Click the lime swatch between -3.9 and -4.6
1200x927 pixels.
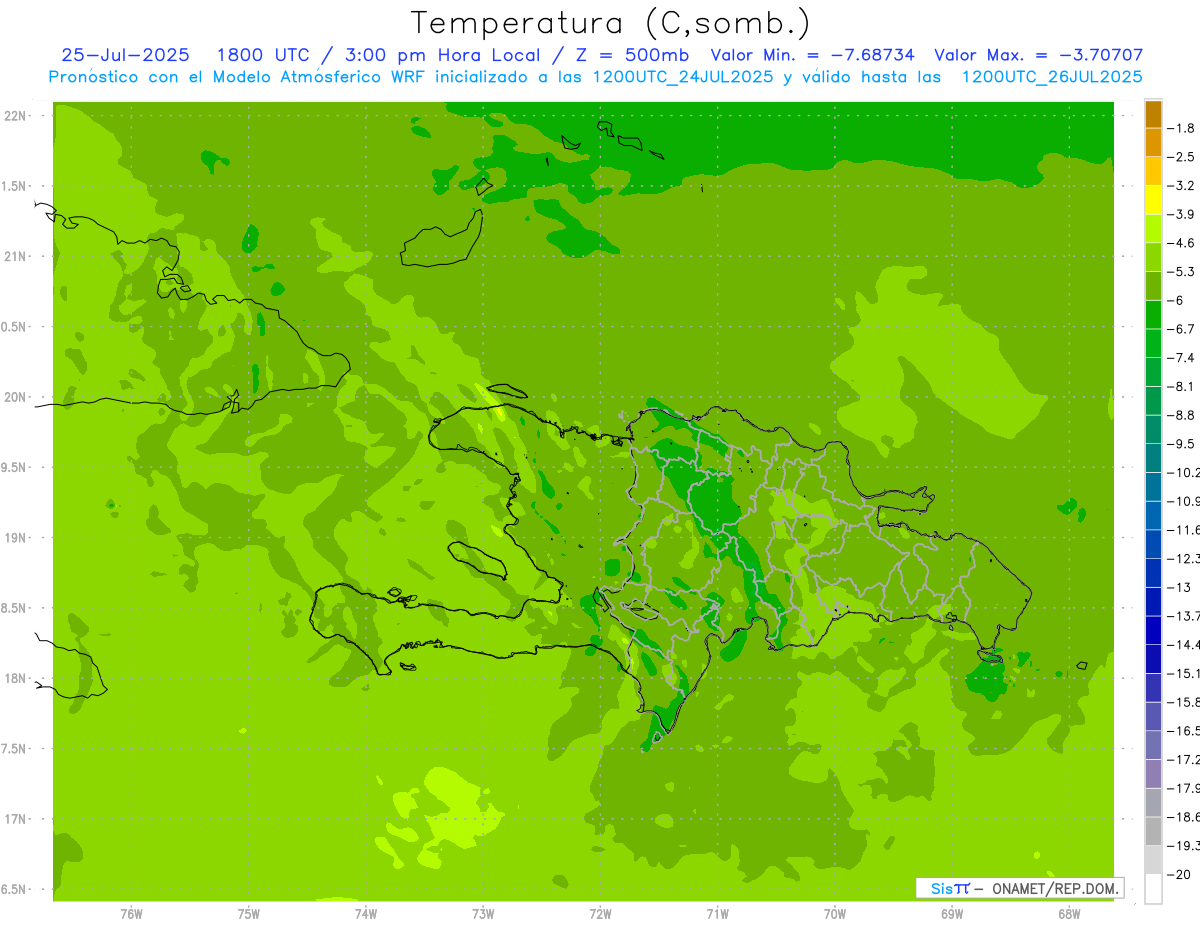1153,229
